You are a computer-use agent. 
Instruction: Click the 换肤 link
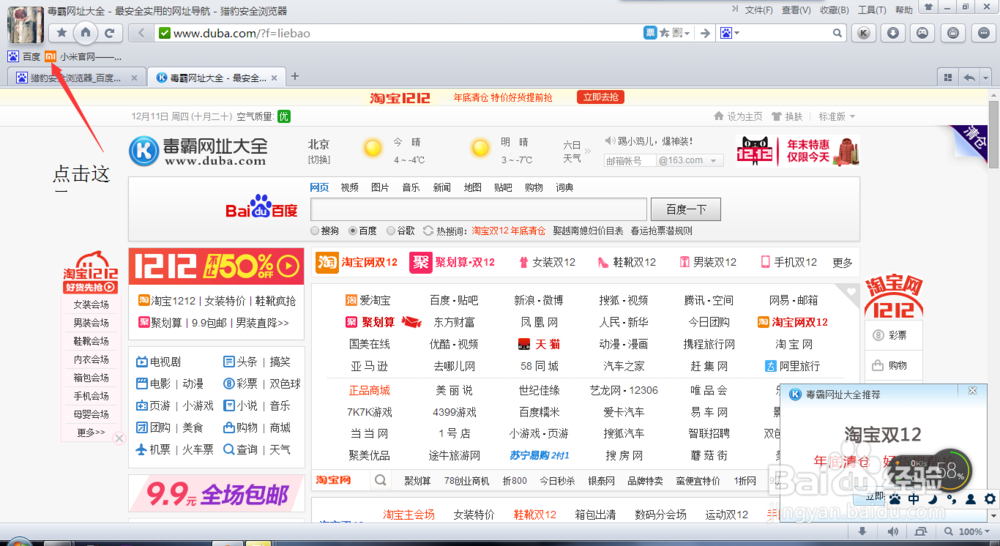point(787,116)
